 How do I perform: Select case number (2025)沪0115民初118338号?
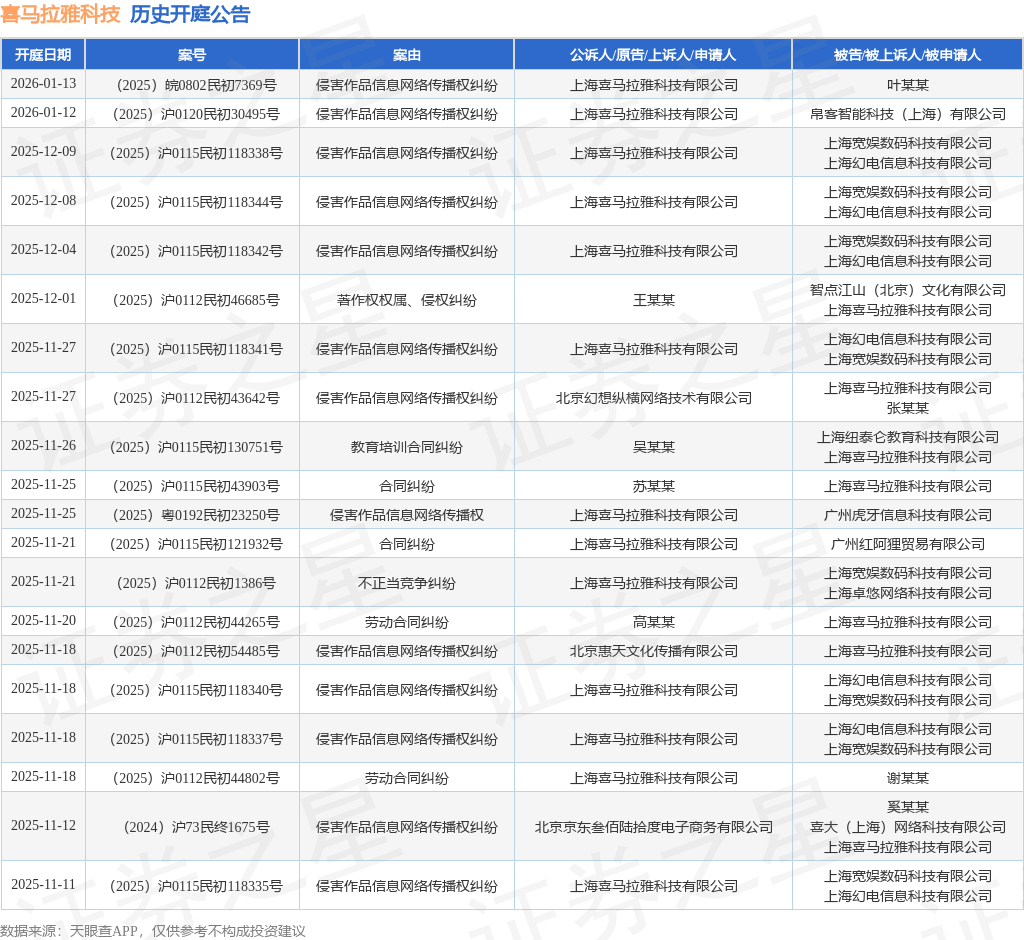click(196, 154)
